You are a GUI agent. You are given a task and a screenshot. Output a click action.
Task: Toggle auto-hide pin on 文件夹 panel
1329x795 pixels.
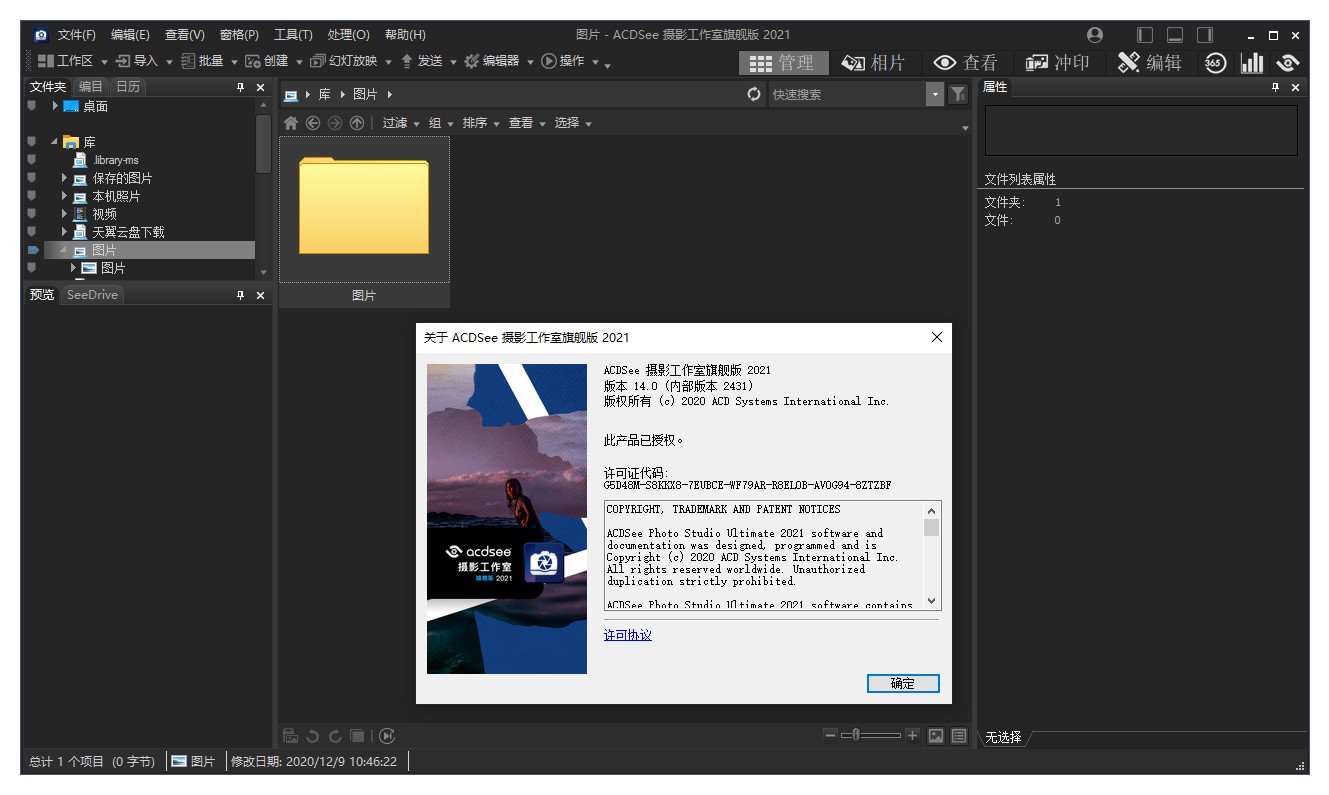[x=241, y=86]
